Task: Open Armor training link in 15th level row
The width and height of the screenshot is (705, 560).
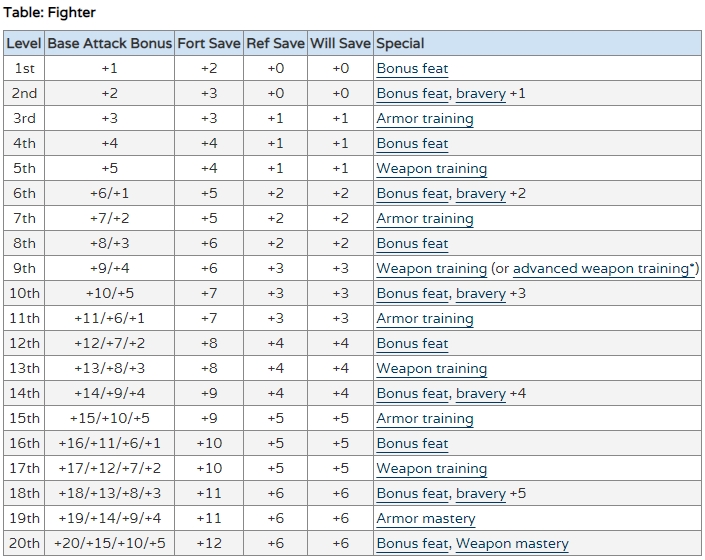Action: pos(424,419)
